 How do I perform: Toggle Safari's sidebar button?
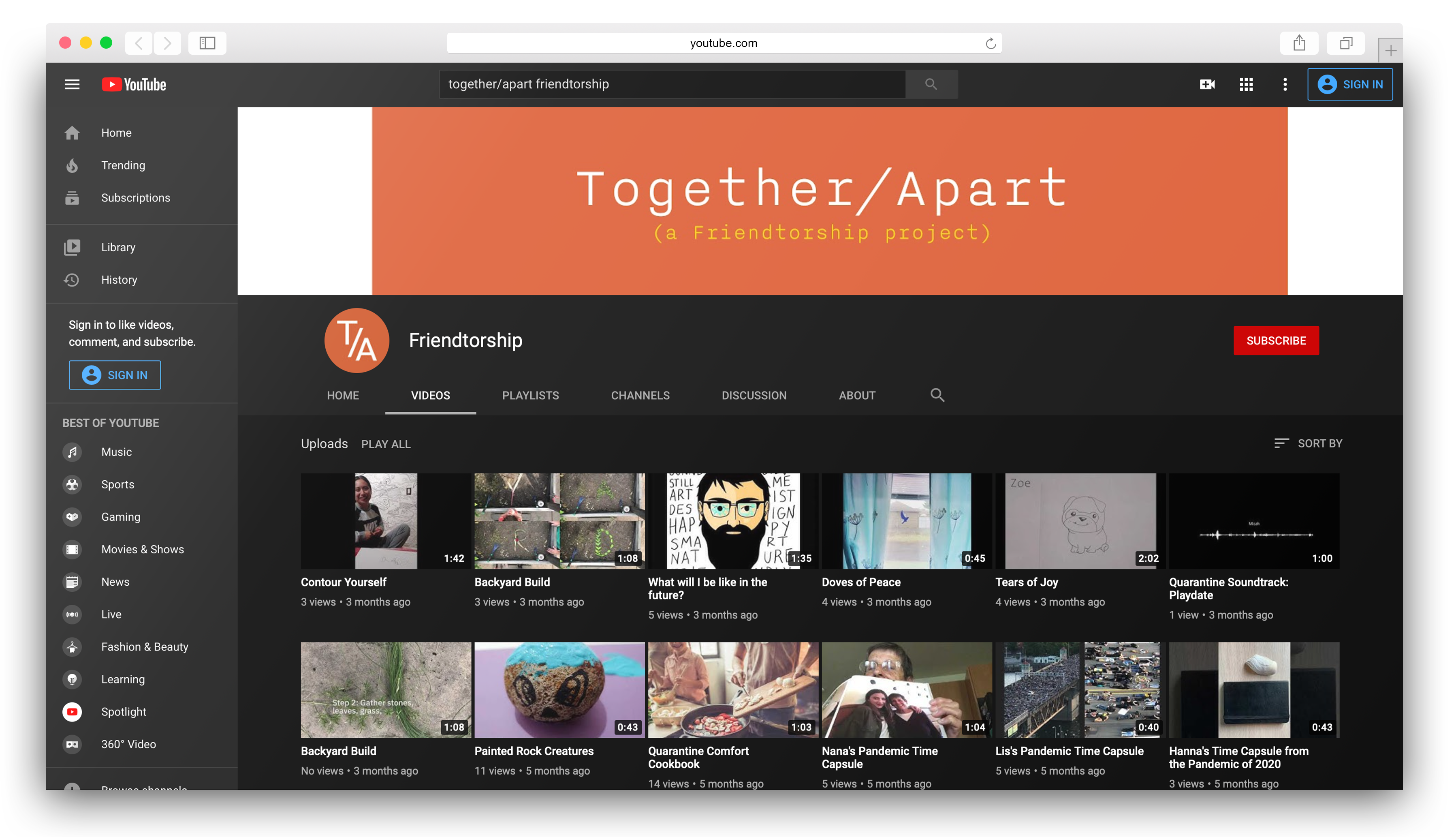coord(207,43)
